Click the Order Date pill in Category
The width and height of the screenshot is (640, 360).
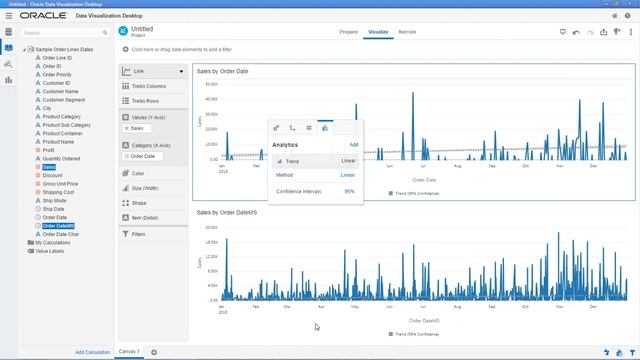tap(142, 156)
